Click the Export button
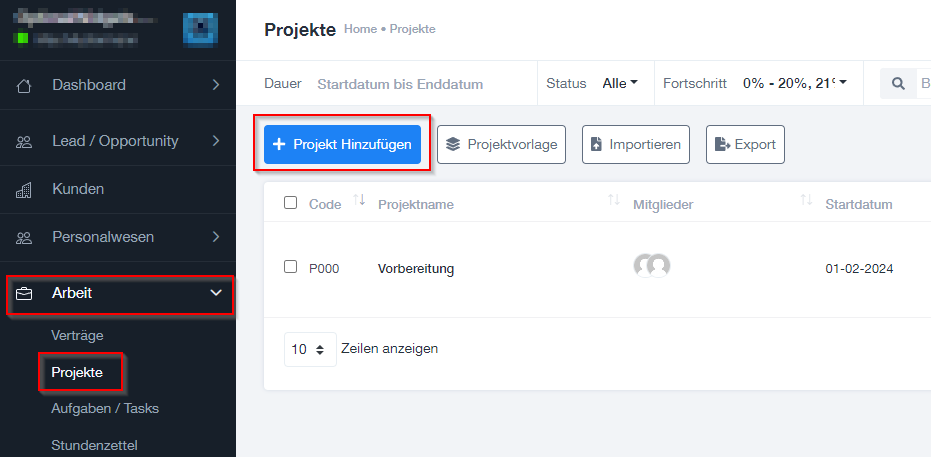This screenshot has height=457, width=931. coord(745,144)
